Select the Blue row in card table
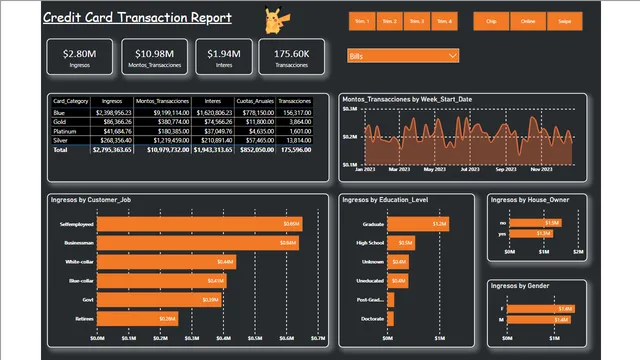This screenshot has width=640, height=360. click(x=182, y=113)
